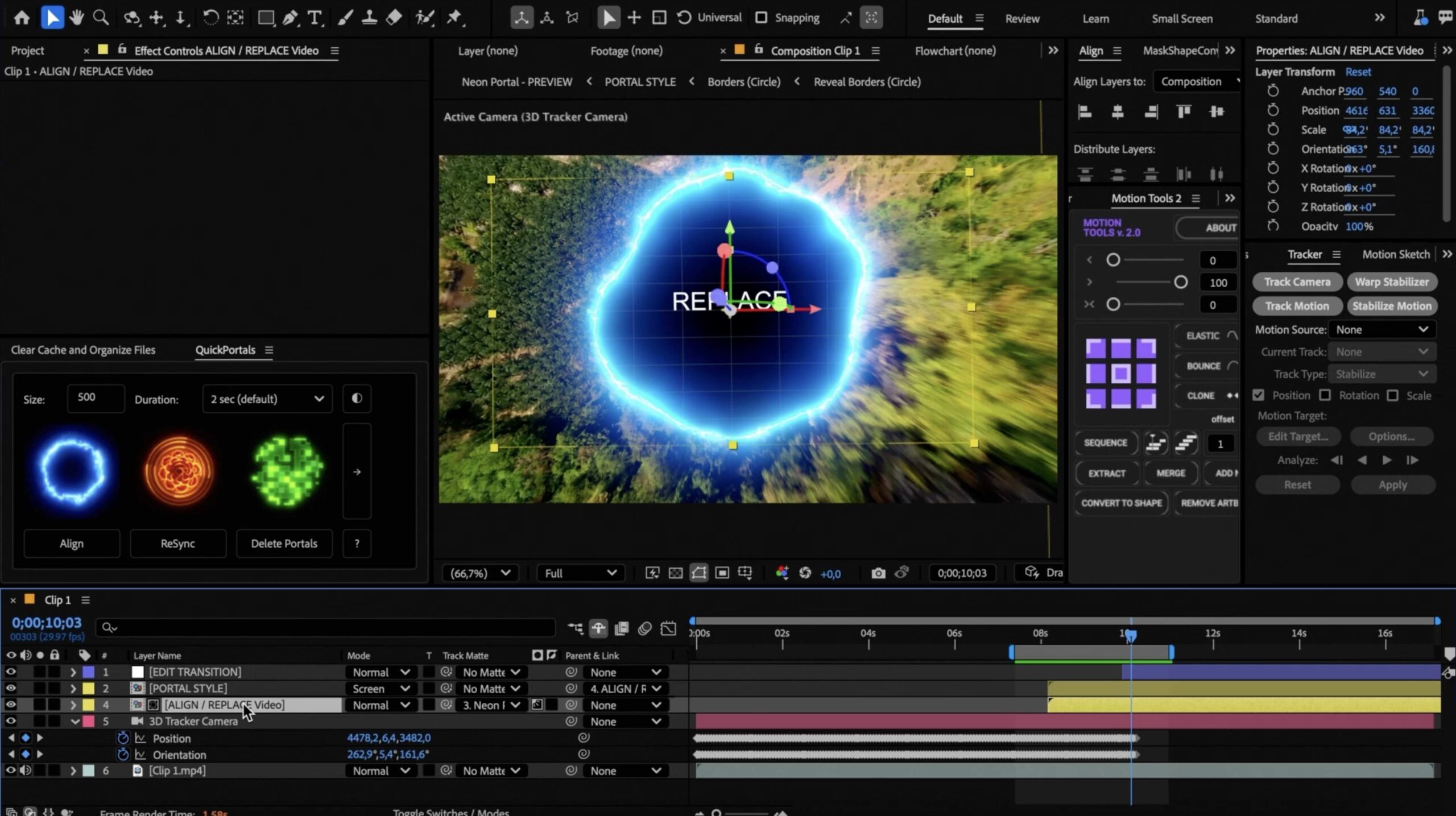1456x816 pixels.
Task: Adjust the second Motion Tools slider handle
Action: pyautogui.click(x=1181, y=282)
